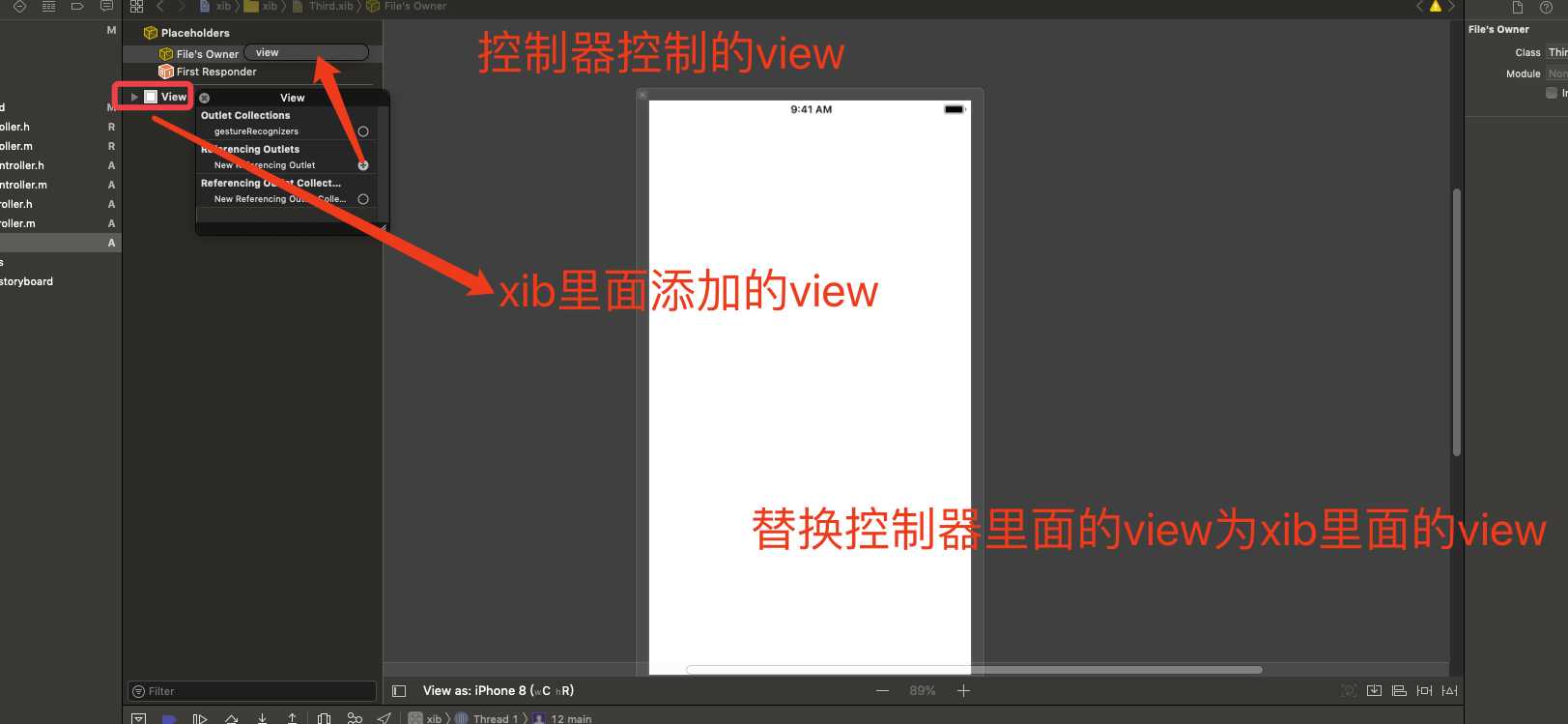
Task: Open the Add New Constraints icon
Action: point(1424,690)
